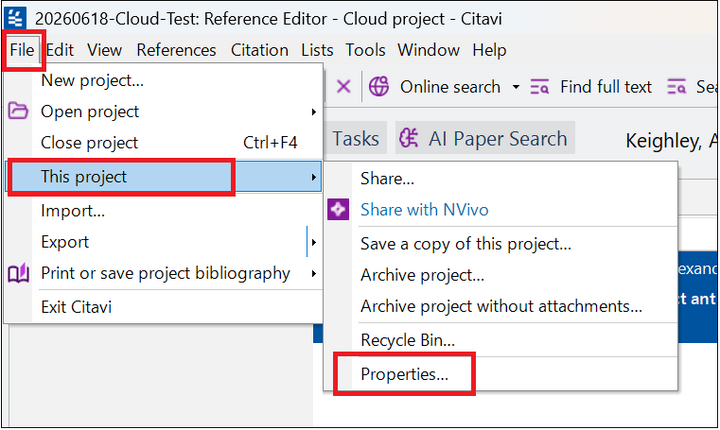
Task: Click the purple X delete icon
Action: [343, 86]
